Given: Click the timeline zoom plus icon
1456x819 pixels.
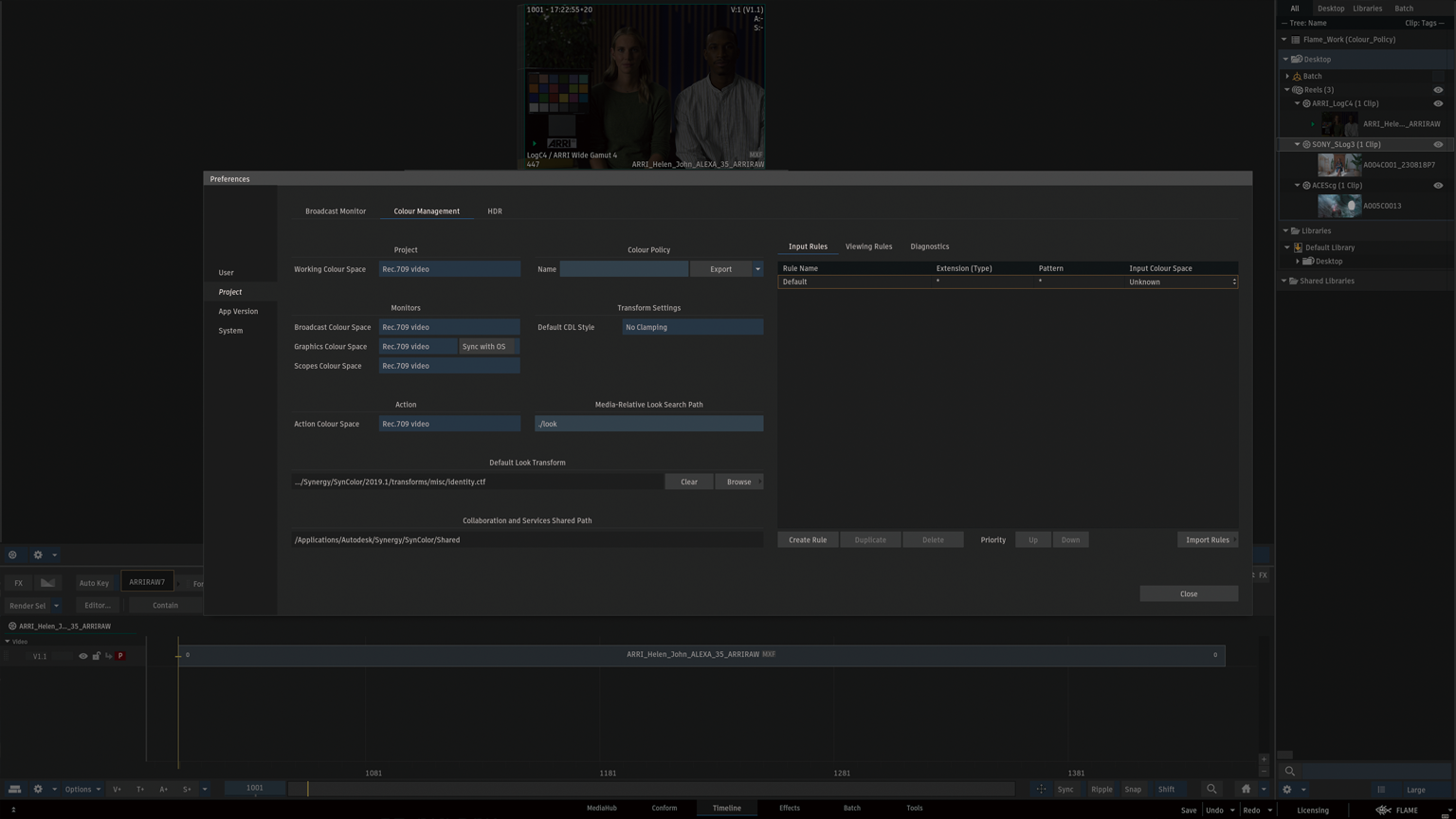Looking at the screenshot, I should [x=1264, y=759].
